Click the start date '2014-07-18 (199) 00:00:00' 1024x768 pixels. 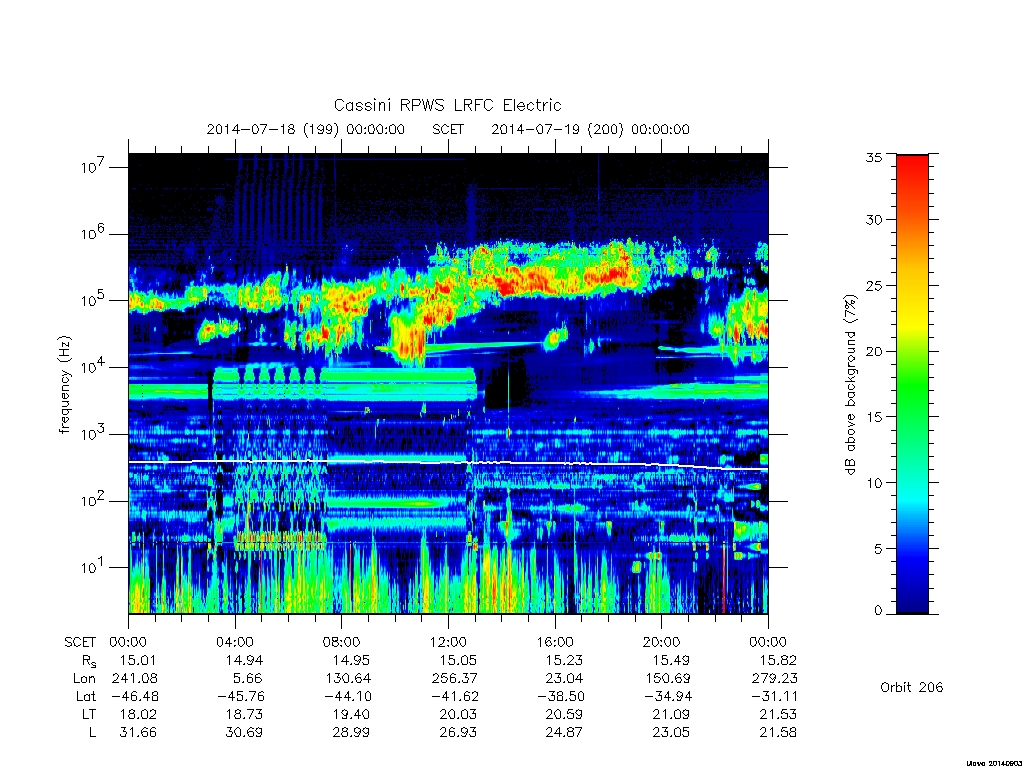(306, 129)
